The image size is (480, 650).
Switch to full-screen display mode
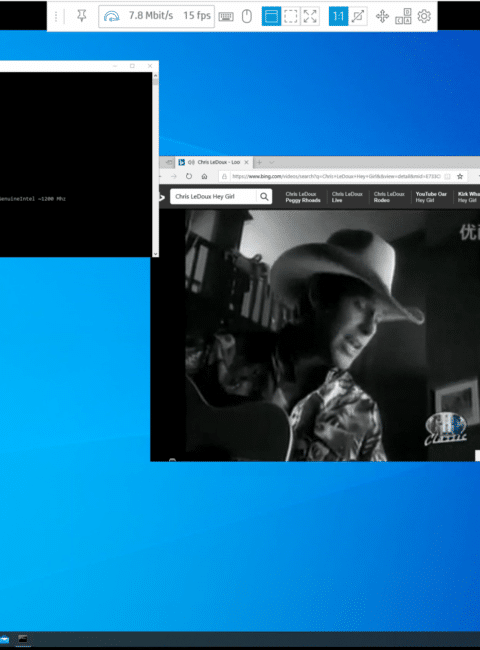[x=310, y=16]
